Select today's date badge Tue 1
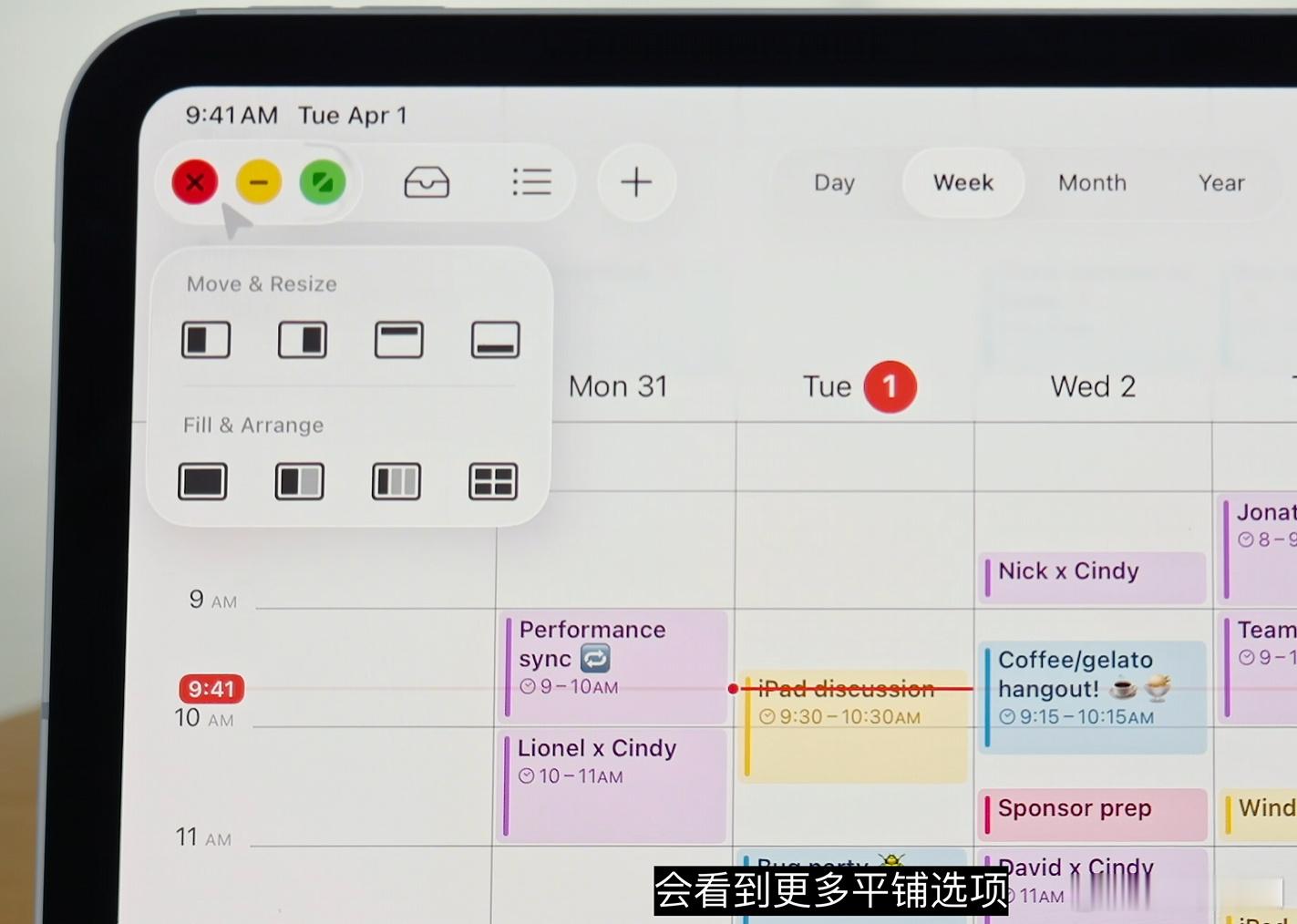This screenshot has height=924, width=1297. pos(890,386)
